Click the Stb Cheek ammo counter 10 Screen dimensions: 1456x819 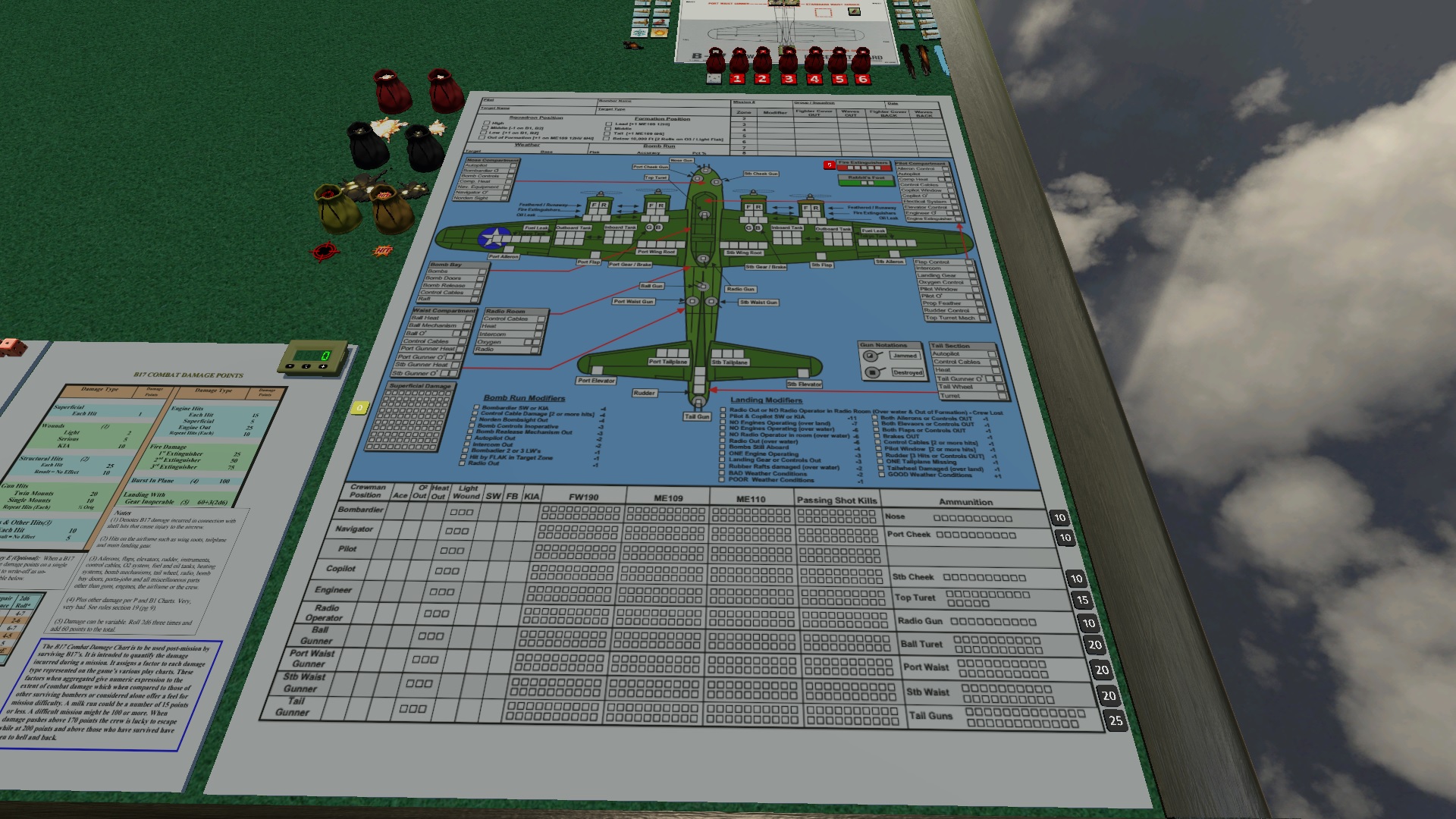tap(1076, 579)
